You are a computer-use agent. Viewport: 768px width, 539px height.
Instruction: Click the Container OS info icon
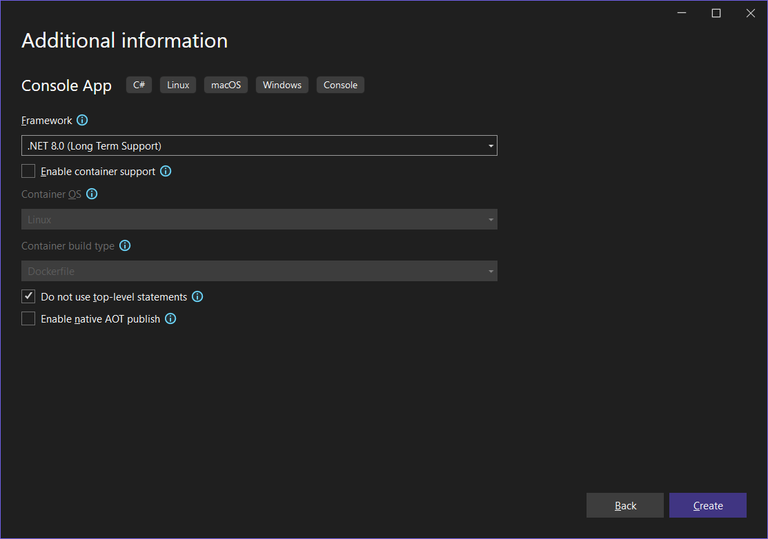(92, 194)
